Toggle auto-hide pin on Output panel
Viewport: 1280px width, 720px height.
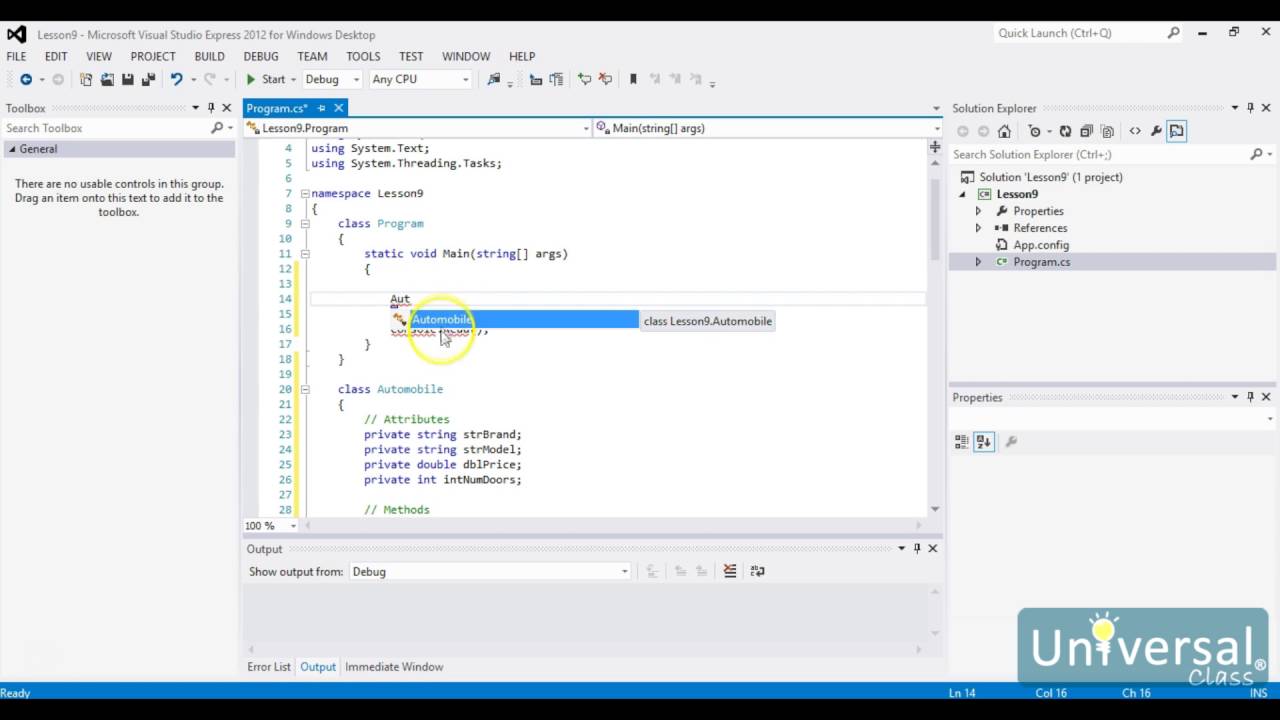click(917, 548)
